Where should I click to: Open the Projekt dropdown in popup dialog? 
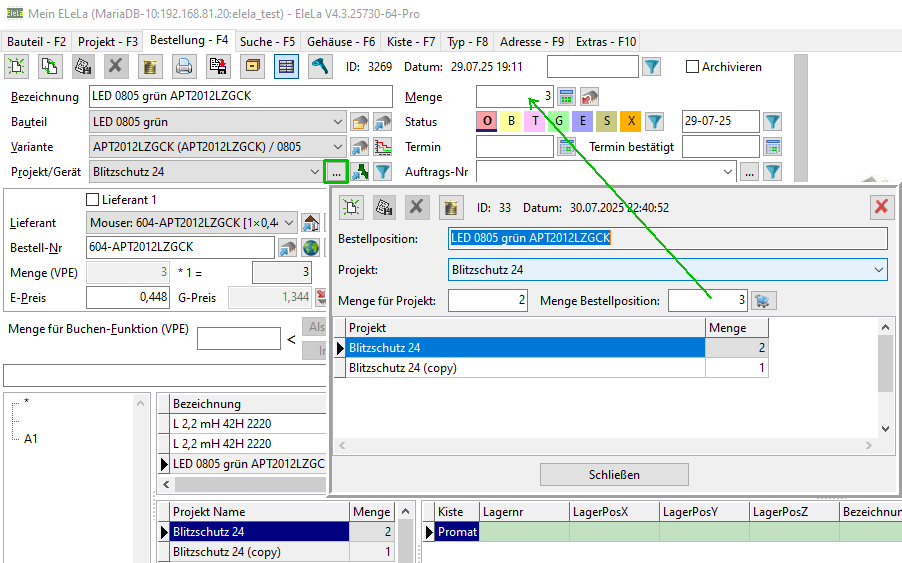point(878,270)
